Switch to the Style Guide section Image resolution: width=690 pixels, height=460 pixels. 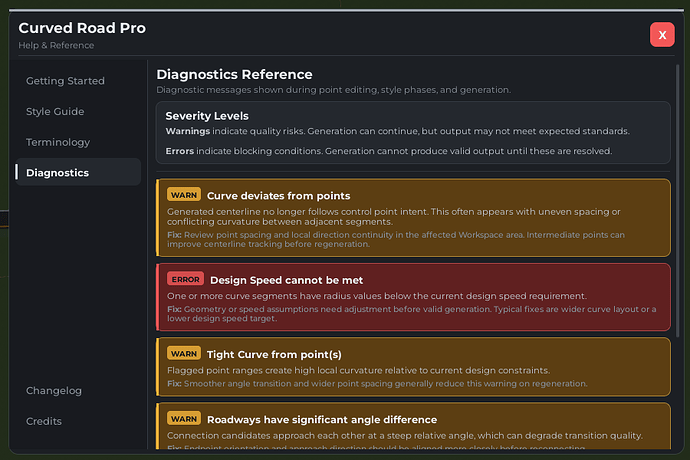[x=55, y=112]
